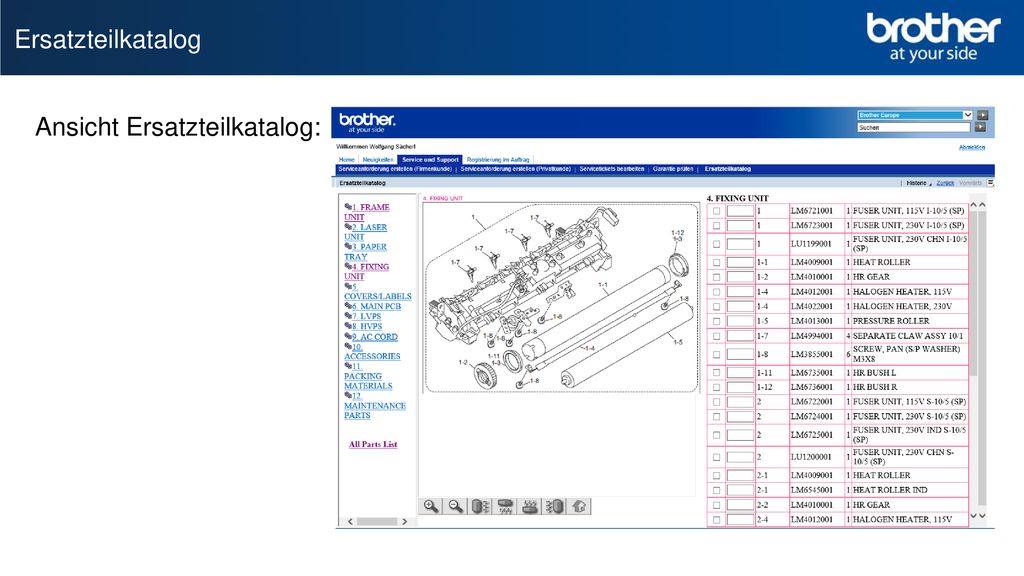
Task: Open Serviceanforderung erstellen (Privatkunde)
Action: tap(515, 169)
